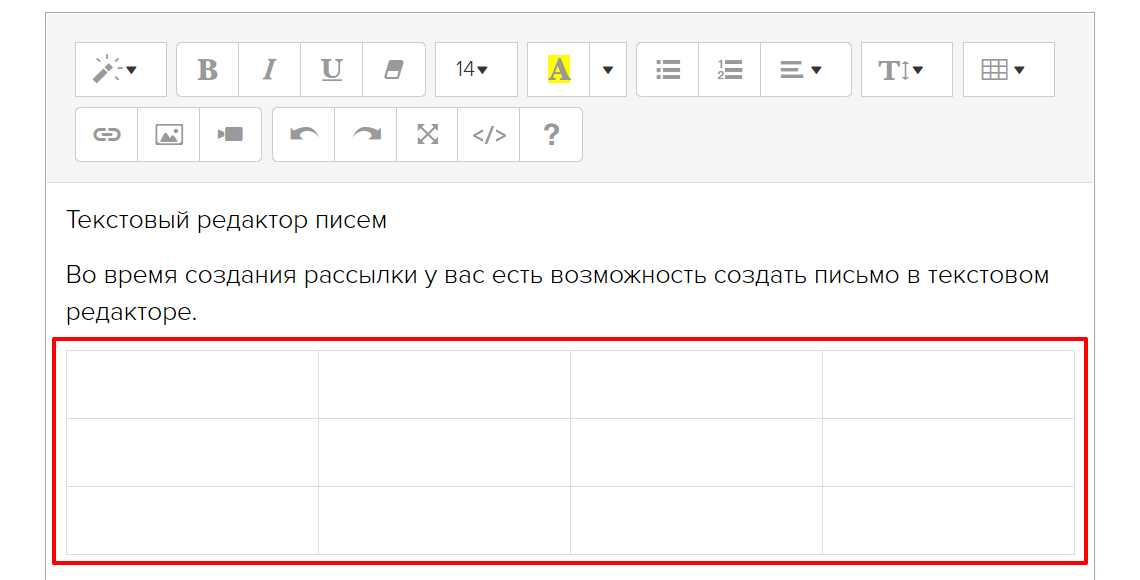Toggle bold text formatting
Image resolution: width=1140 pixels, height=580 pixels.
coord(207,70)
